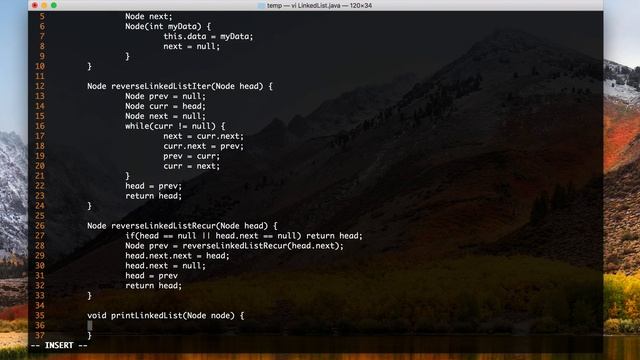The height and width of the screenshot is (360, 640).
Task: Click 'Node prev = reverseLinkedListRecur(head.next);' line
Action: [x=234, y=246]
